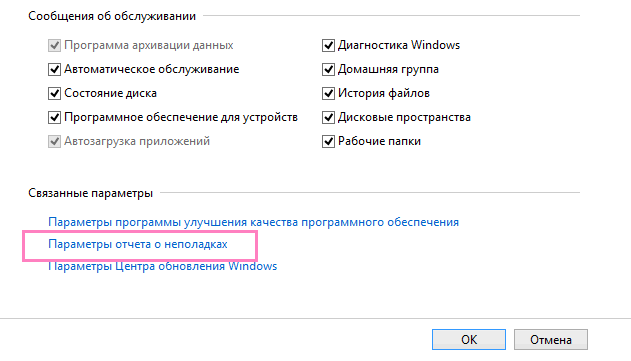Toggle the Домашняя группа checkbox
Image resolution: width=631 pixels, height=361 pixels.
click(x=328, y=69)
